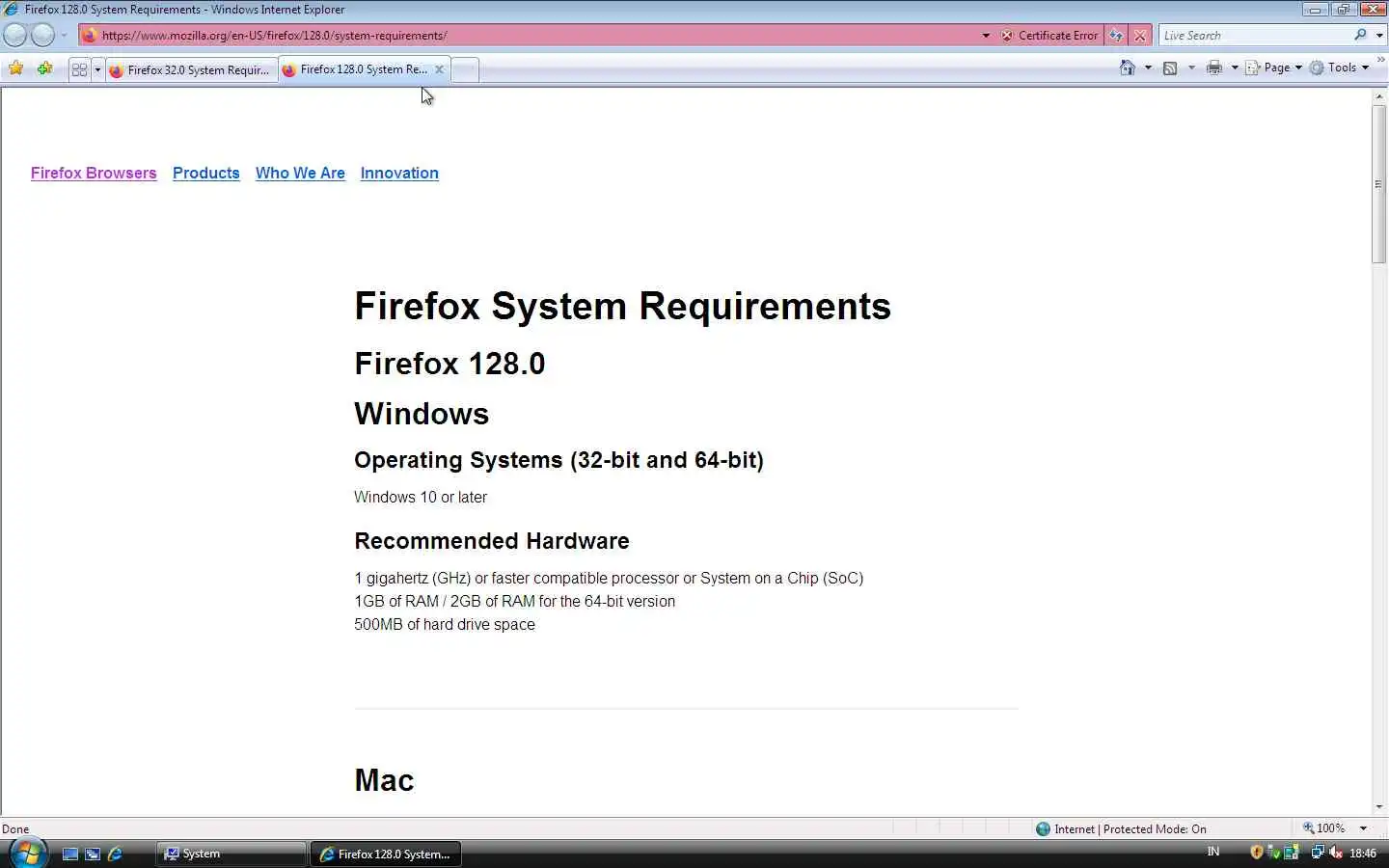Expand the zoom level dropdown arrow
Screen dimensions: 1389x868
[x=1363, y=828]
